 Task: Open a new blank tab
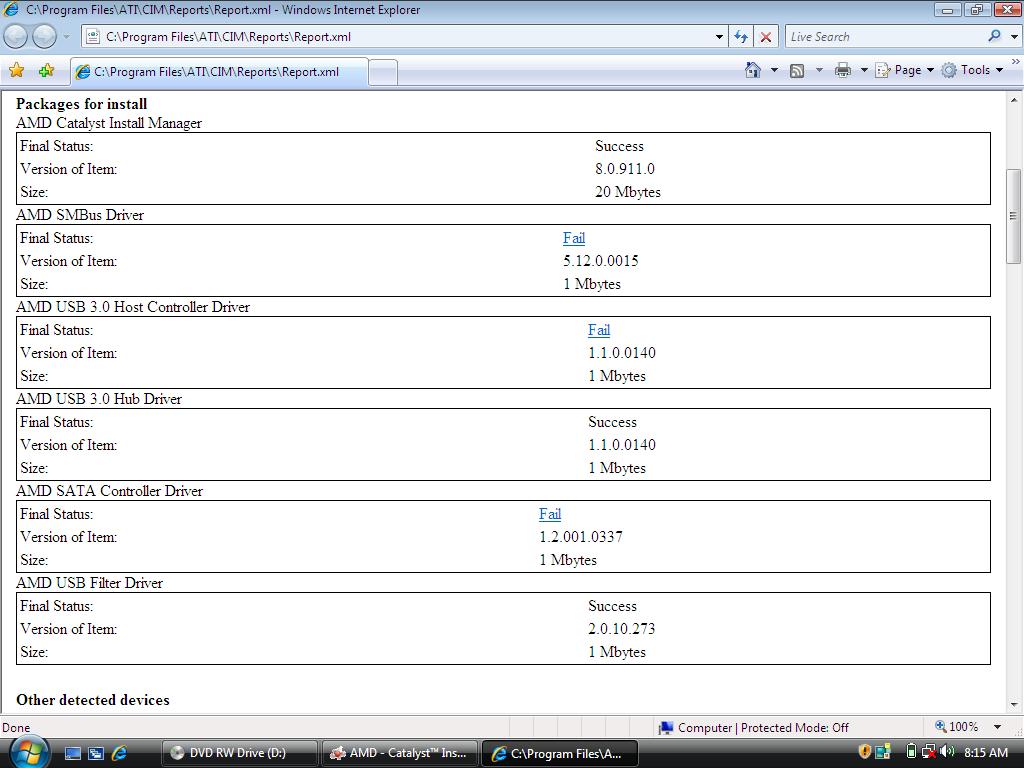383,72
